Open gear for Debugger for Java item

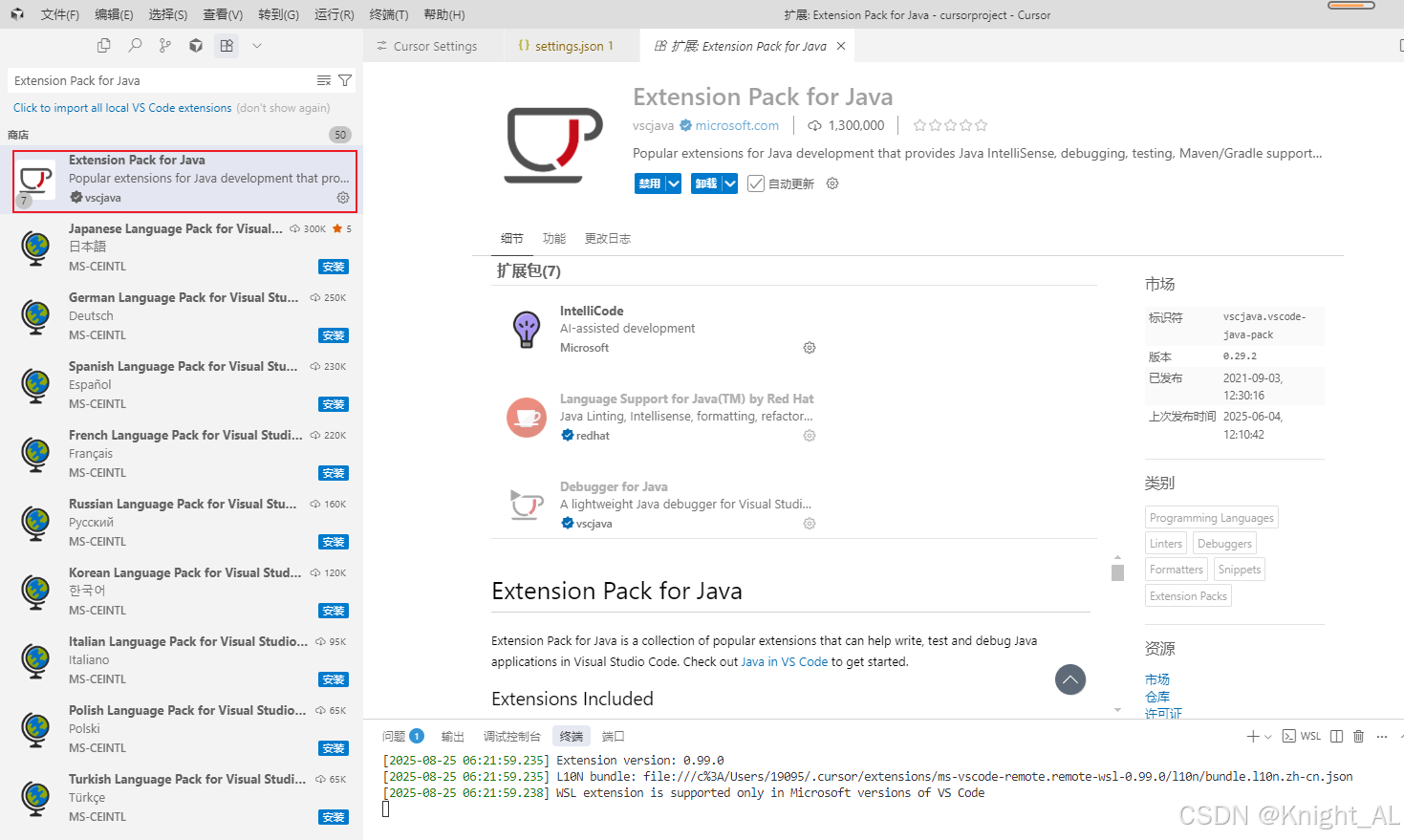pos(810,524)
